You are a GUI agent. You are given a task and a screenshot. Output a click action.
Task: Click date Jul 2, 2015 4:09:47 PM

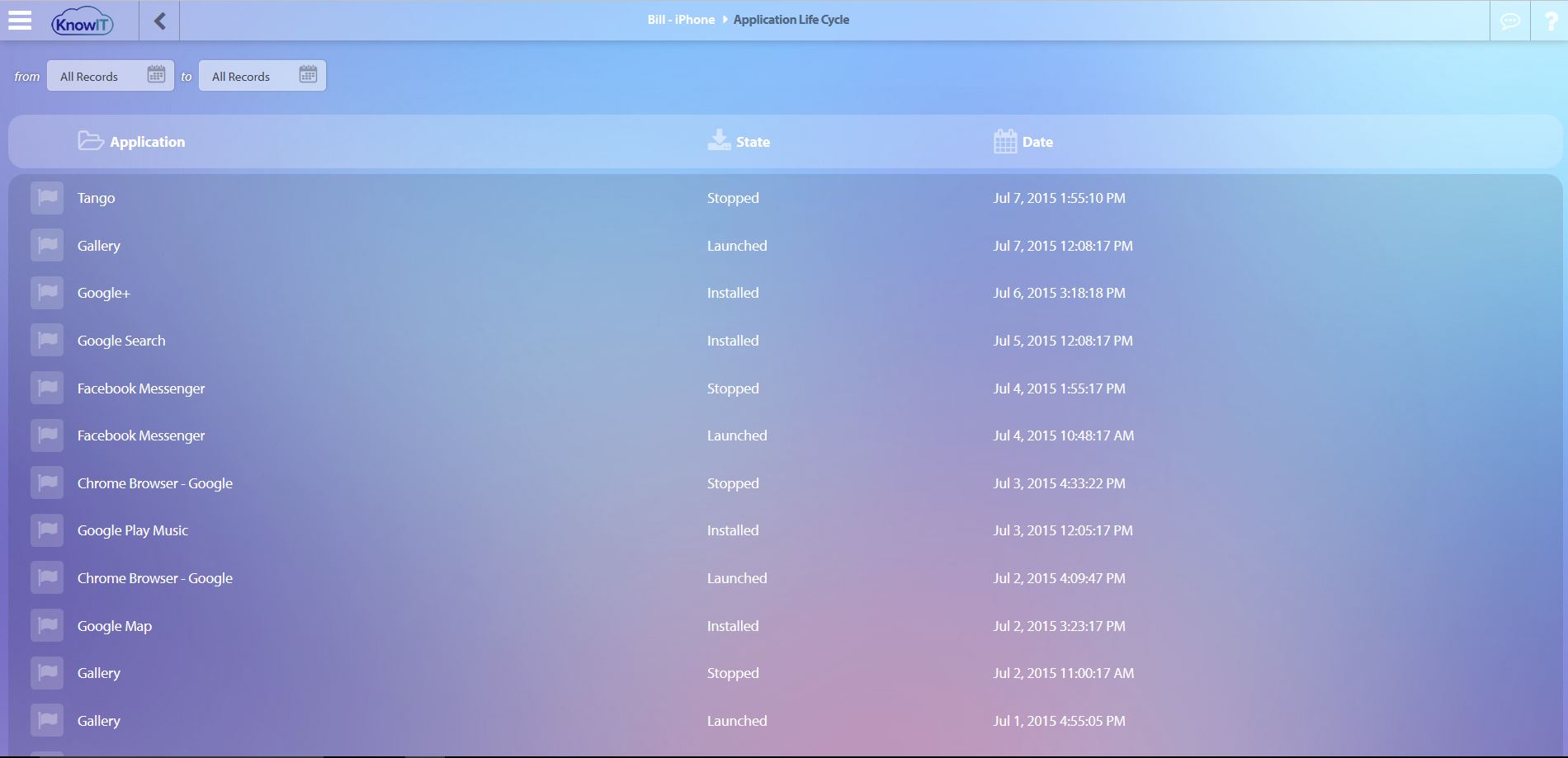(1059, 578)
